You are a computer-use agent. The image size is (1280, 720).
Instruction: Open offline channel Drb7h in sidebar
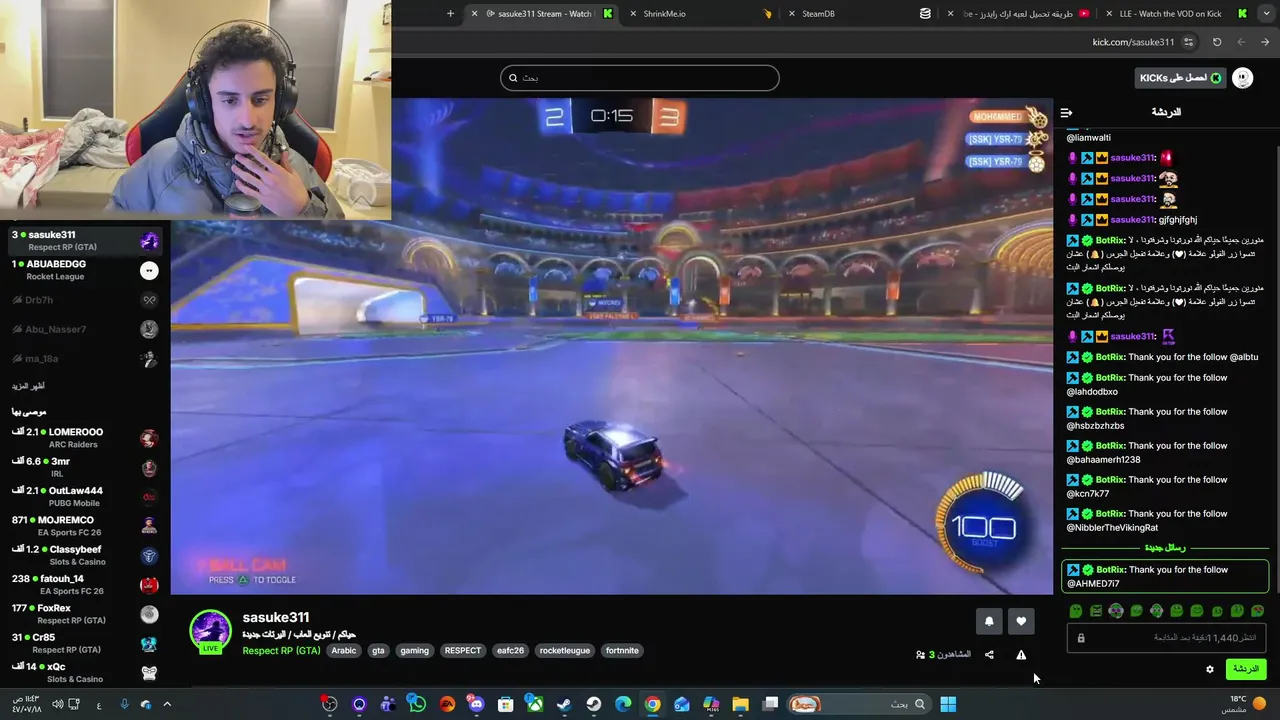85,300
